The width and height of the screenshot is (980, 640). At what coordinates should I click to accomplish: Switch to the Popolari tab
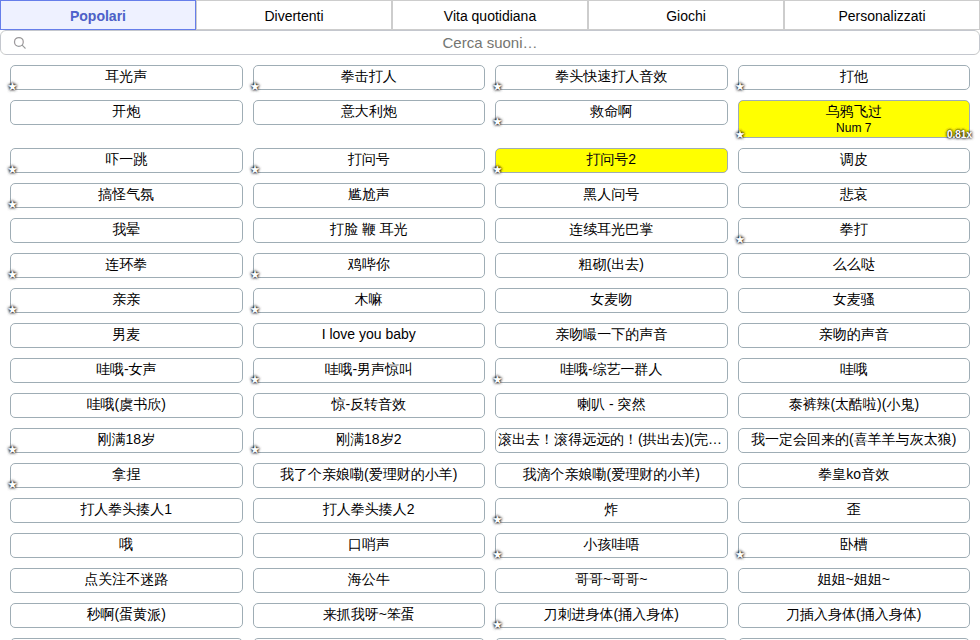(x=98, y=16)
